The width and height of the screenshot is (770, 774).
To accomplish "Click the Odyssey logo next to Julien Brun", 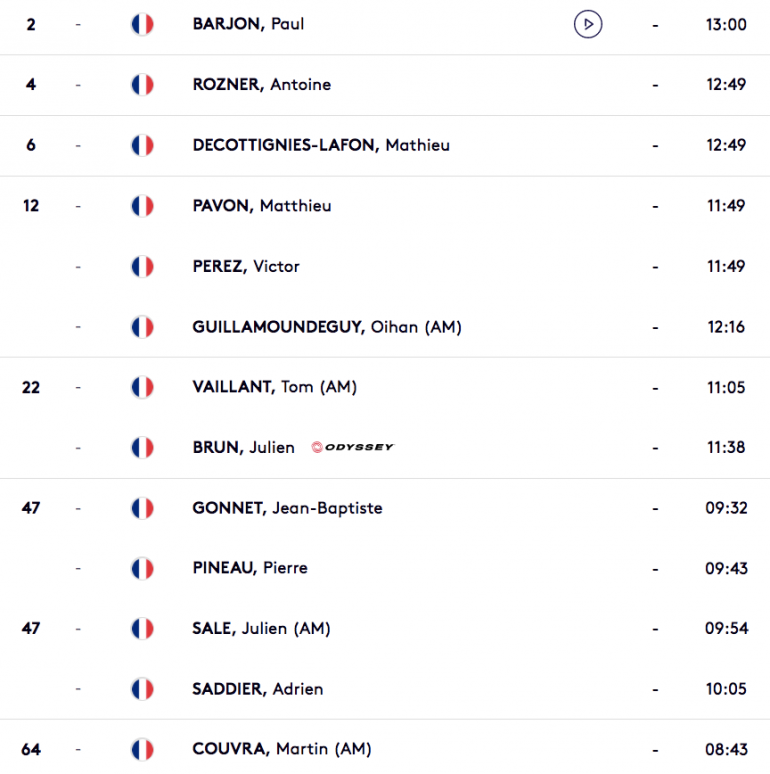I will 352,447.
